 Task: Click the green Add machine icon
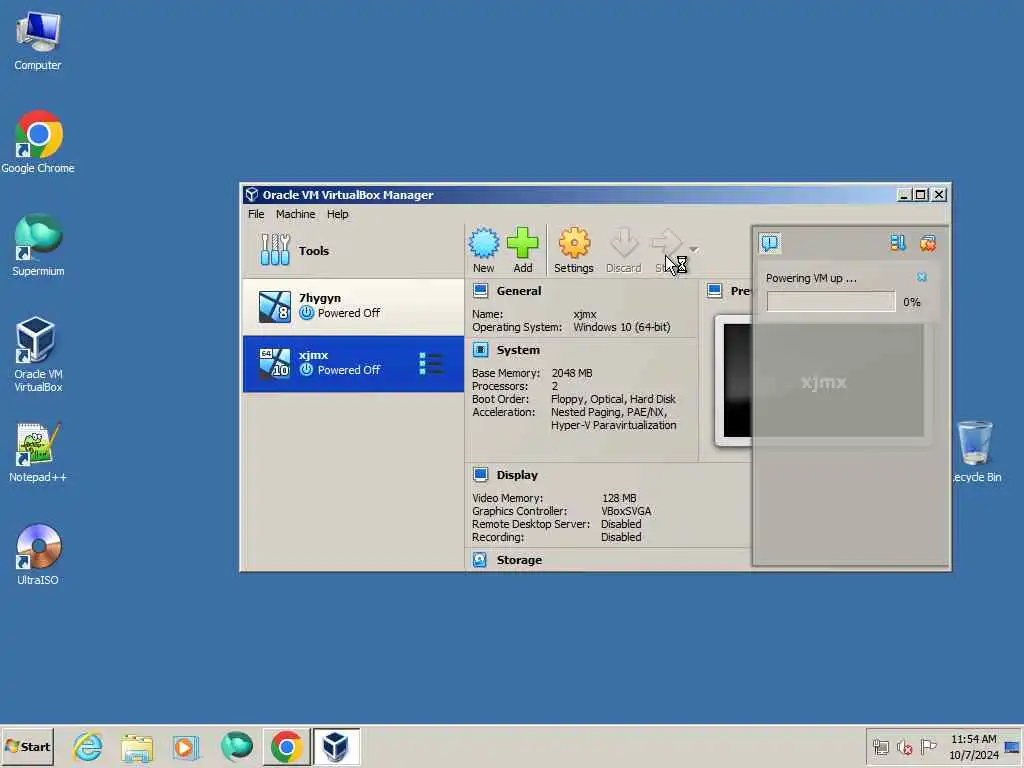tap(522, 250)
